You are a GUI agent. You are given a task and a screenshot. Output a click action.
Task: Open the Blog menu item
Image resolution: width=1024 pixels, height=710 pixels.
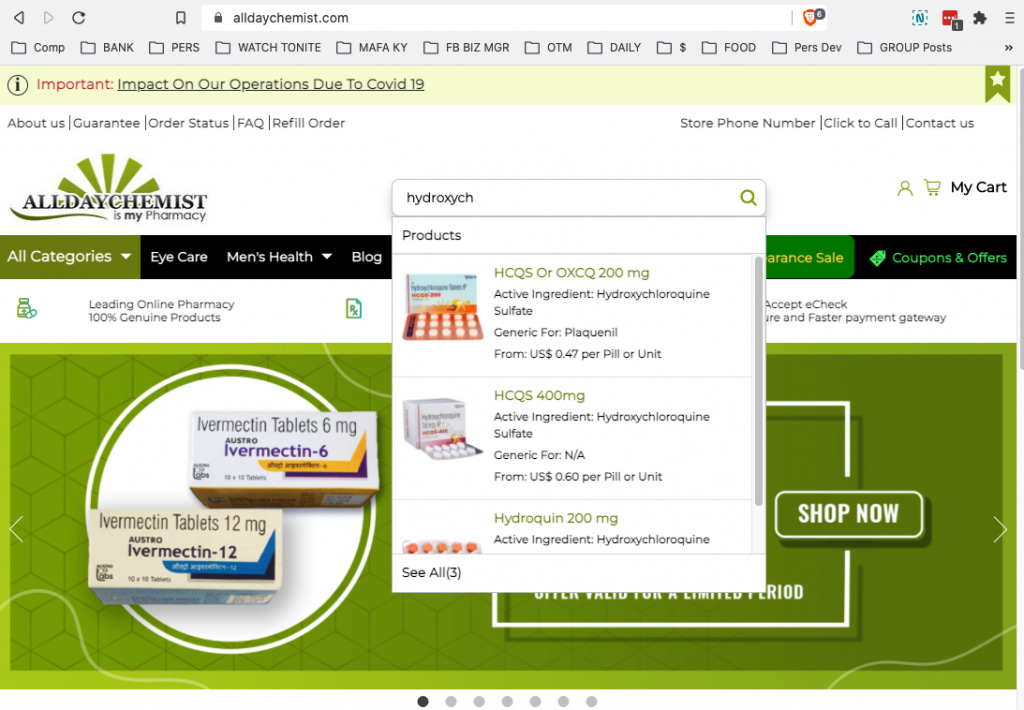coord(366,257)
